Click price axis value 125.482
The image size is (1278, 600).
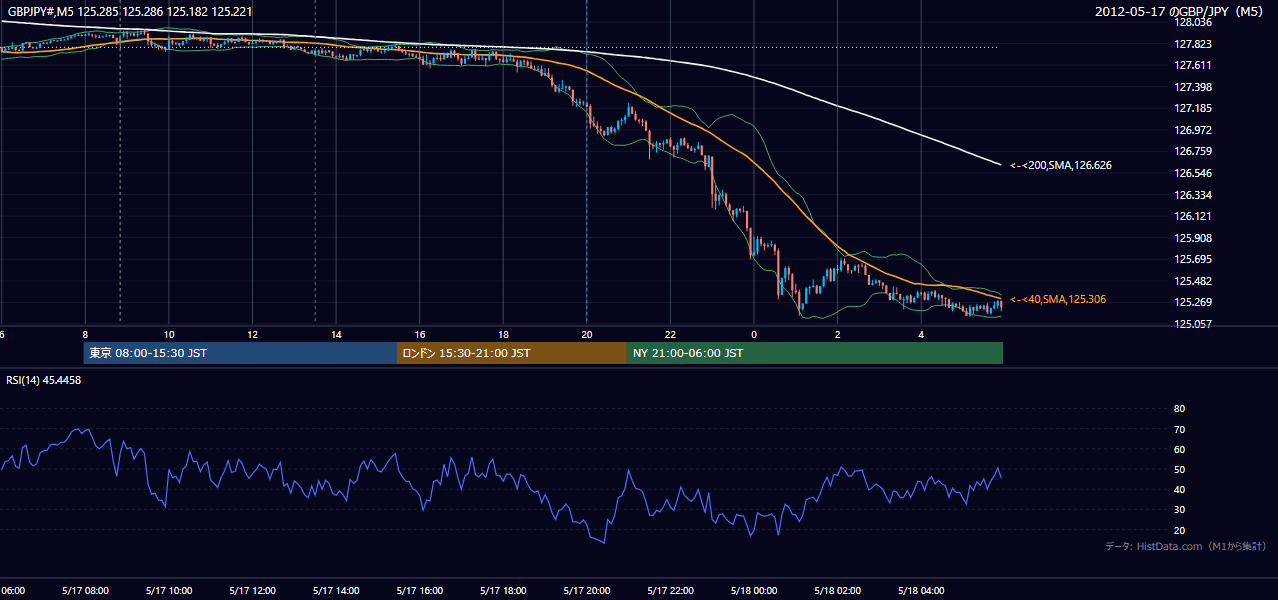[x=1194, y=281]
